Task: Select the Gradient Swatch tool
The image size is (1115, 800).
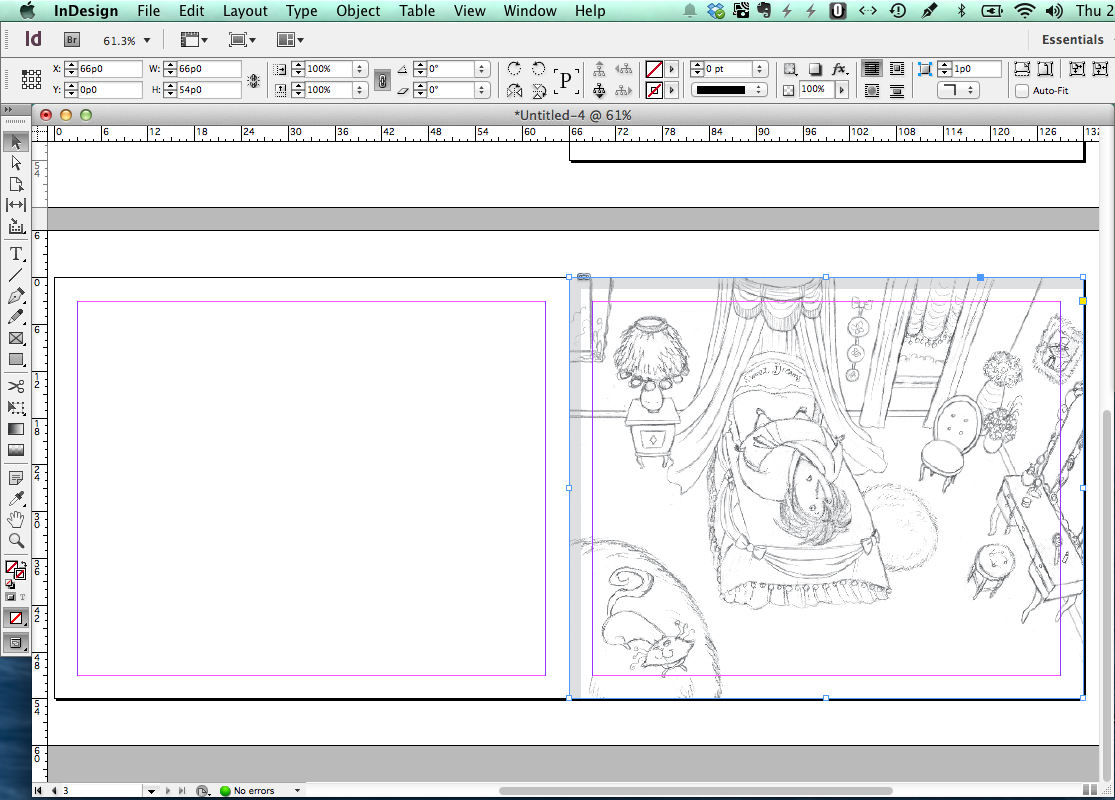Action: click(x=16, y=429)
